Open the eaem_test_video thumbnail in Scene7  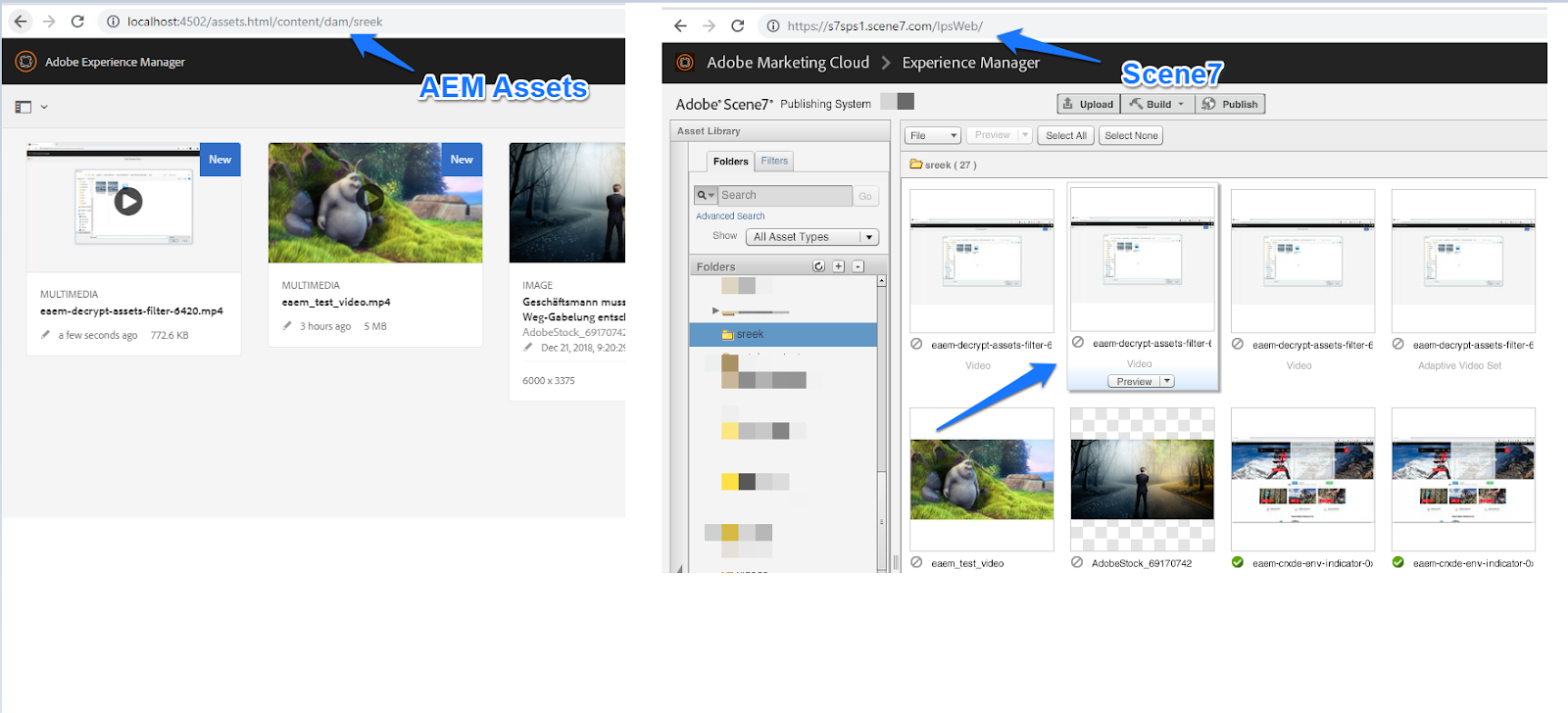(x=982, y=480)
